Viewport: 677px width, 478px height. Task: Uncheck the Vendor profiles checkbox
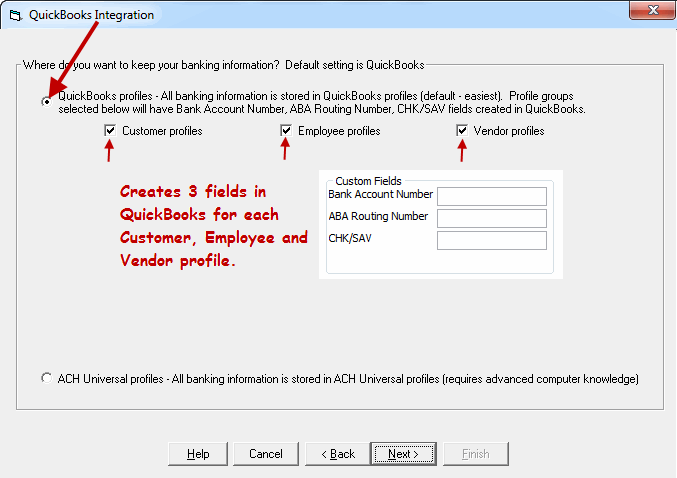click(462, 130)
